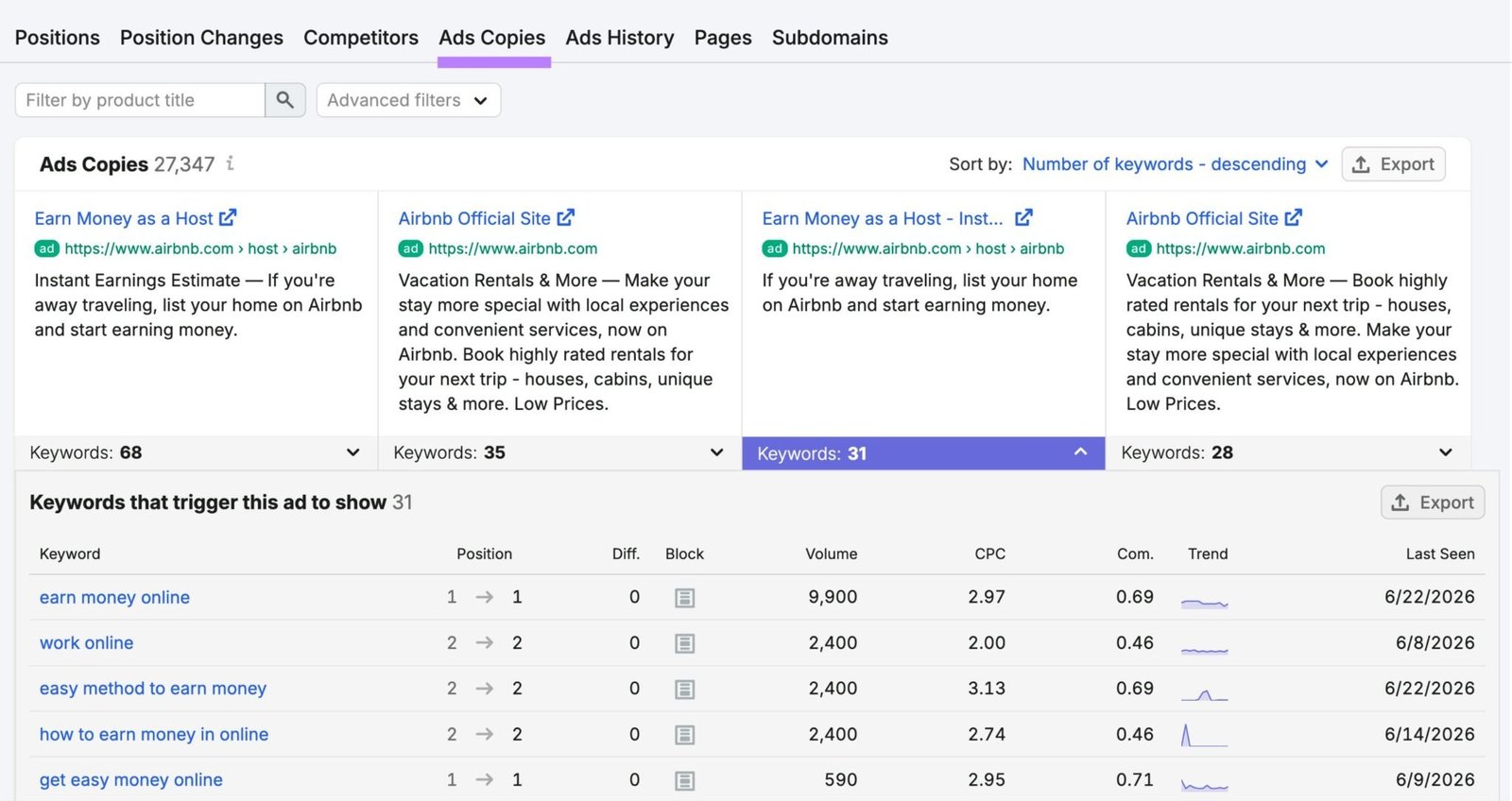Screen dimensions: 1512x801
Task: Open Sort by Number of keywords dropdown
Action: (x=1176, y=164)
